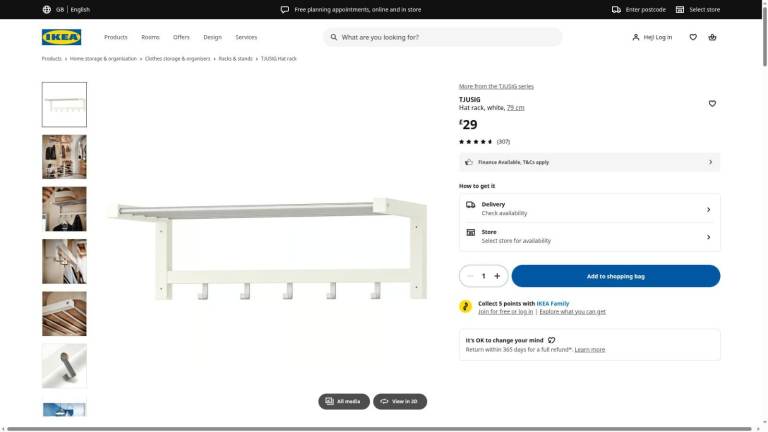Open the Rooms menu
The height and width of the screenshot is (432, 768).
150,37
